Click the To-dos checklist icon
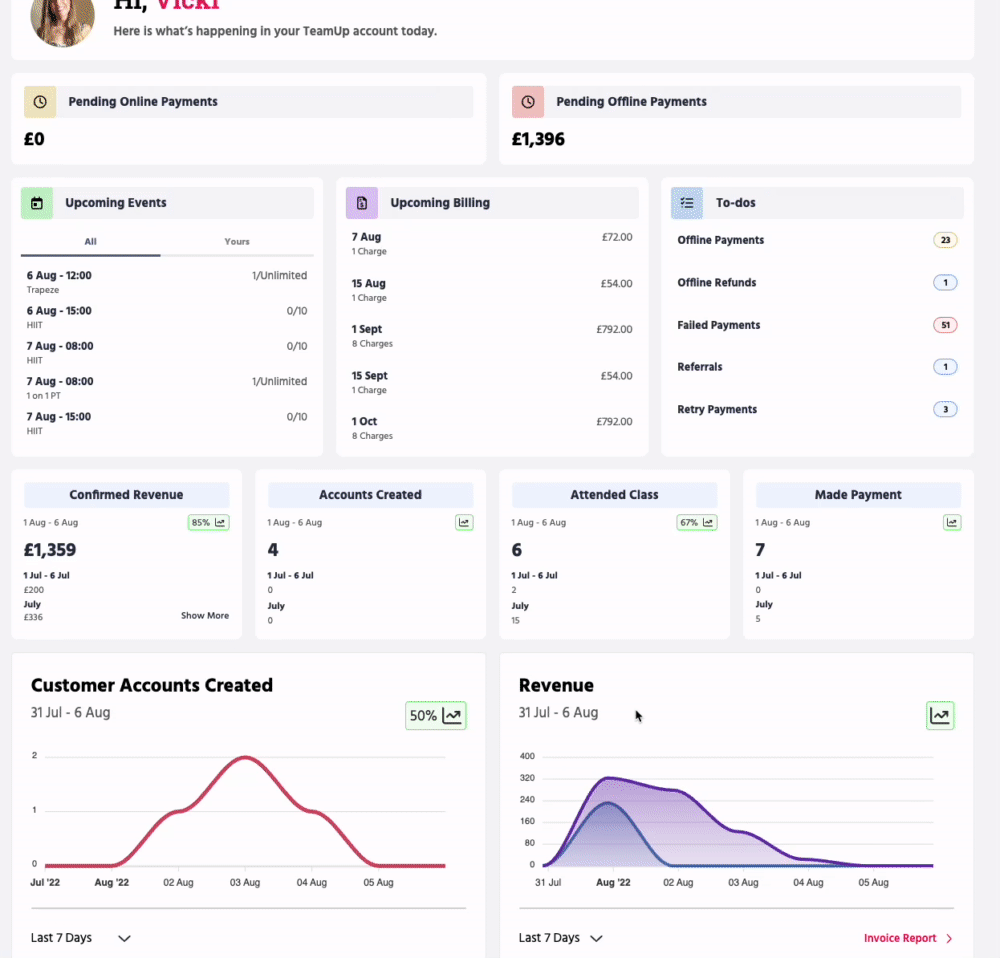 coord(687,203)
